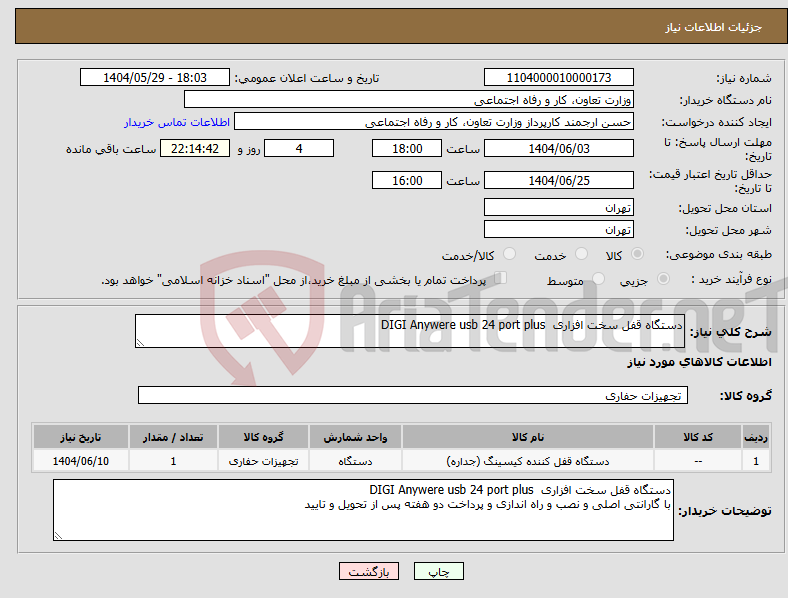This screenshot has width=788, height=598.
Task: Click the اطلاعات کالاهای مورد نیاز heading
Action: coord(699,362)
